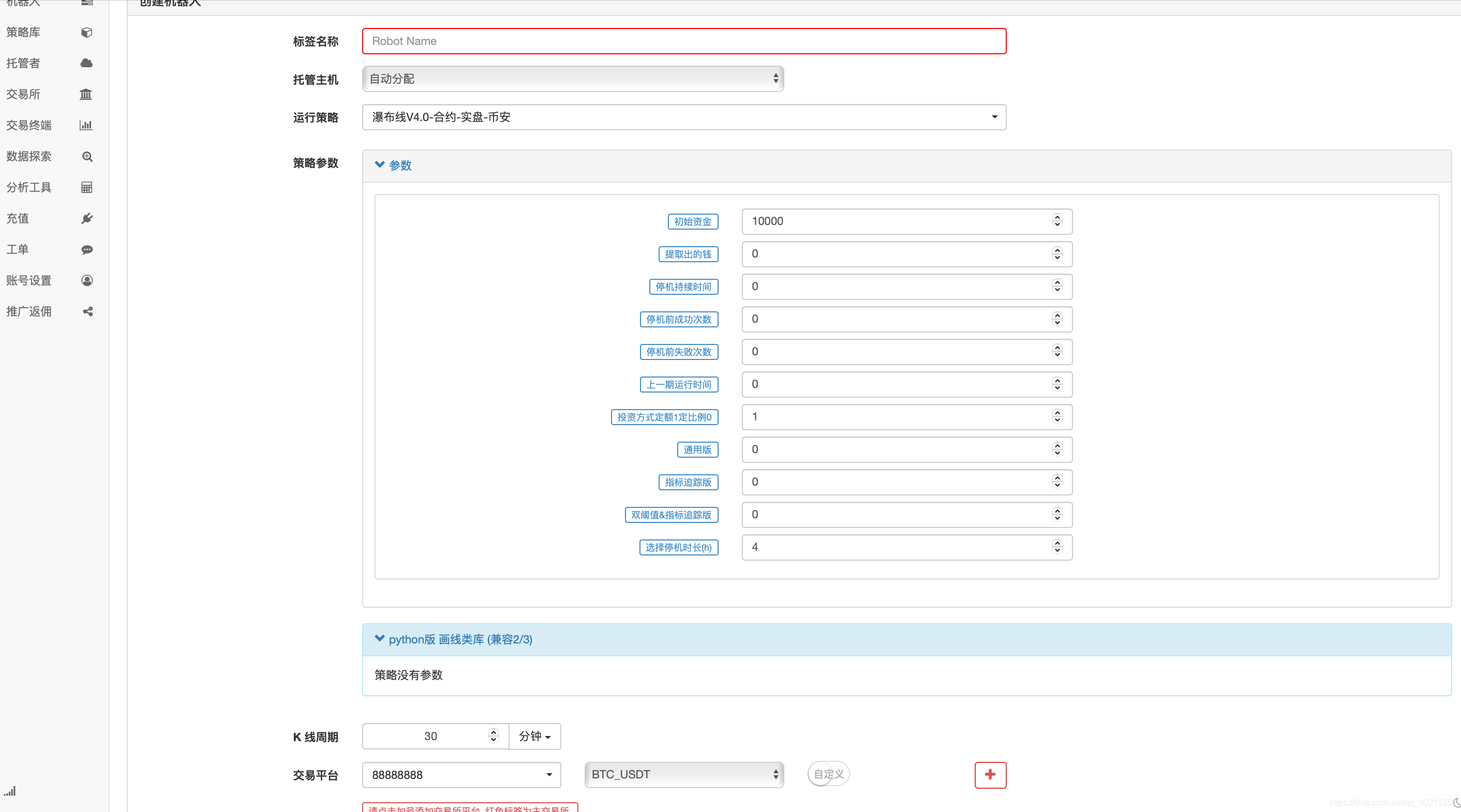This screenshot has width=1461, height=812.
Task: Click the K线周期 stepper arrows
Action: pos(494,736)
